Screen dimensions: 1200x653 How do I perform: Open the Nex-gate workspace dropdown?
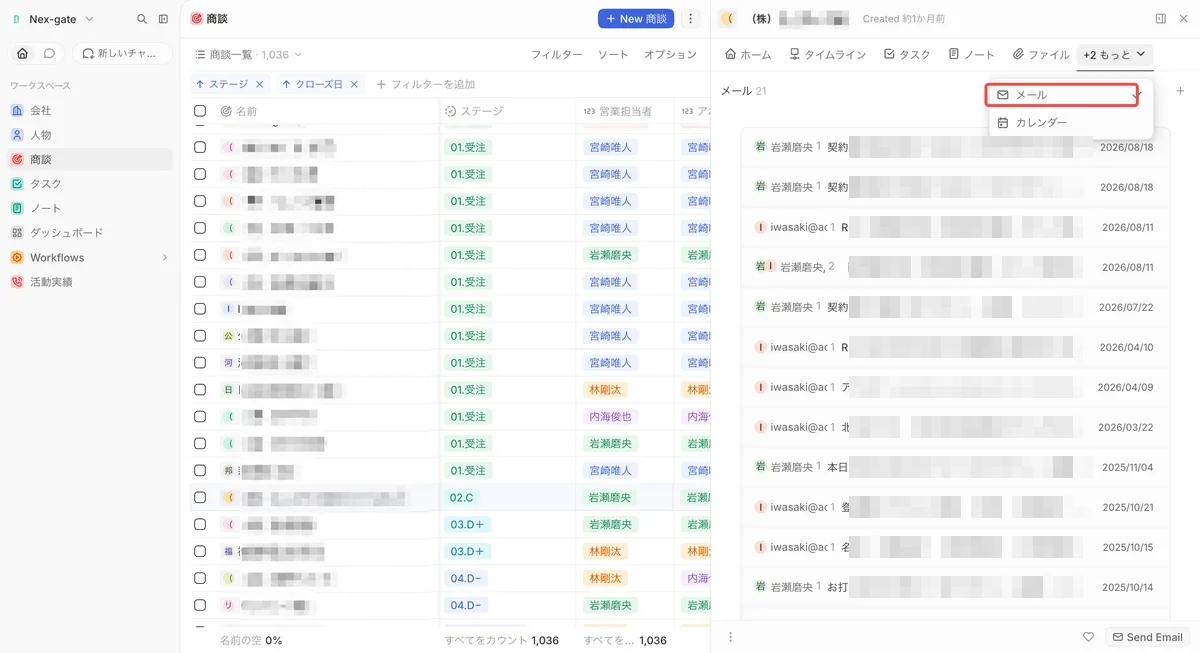click(53, 19)
